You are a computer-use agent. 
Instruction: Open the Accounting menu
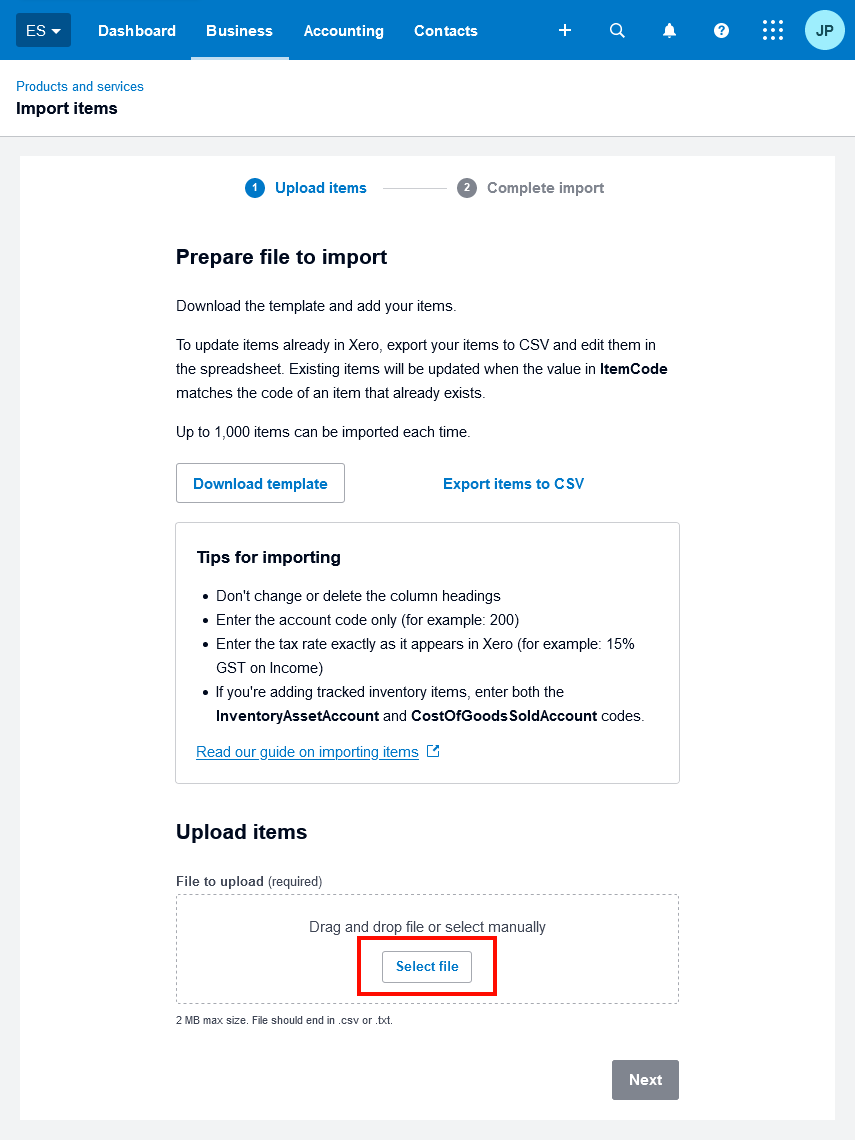344,31
